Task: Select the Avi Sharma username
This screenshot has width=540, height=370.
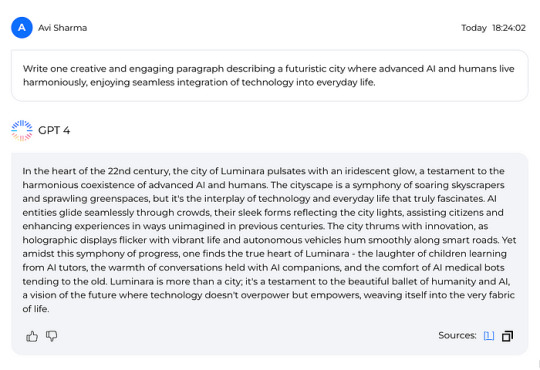Action: 62,28
